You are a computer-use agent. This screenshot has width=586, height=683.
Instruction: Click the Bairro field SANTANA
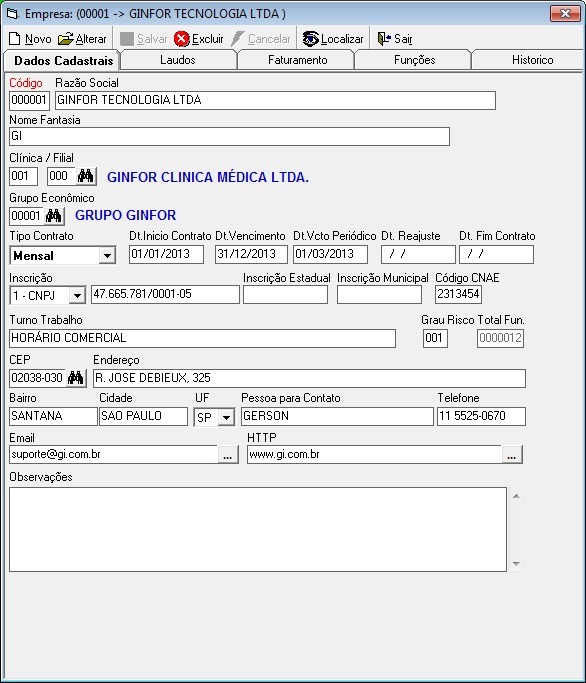53,416
